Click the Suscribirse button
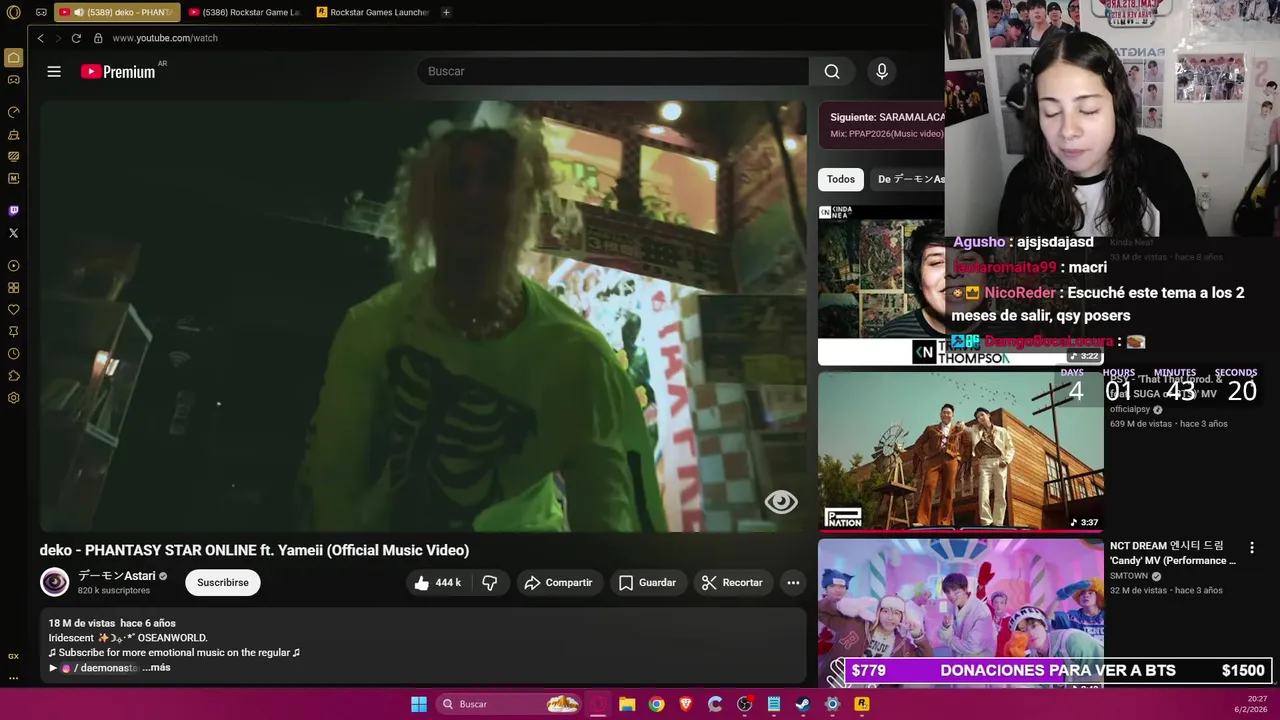 pyautogui.click(x=223, y=582)
